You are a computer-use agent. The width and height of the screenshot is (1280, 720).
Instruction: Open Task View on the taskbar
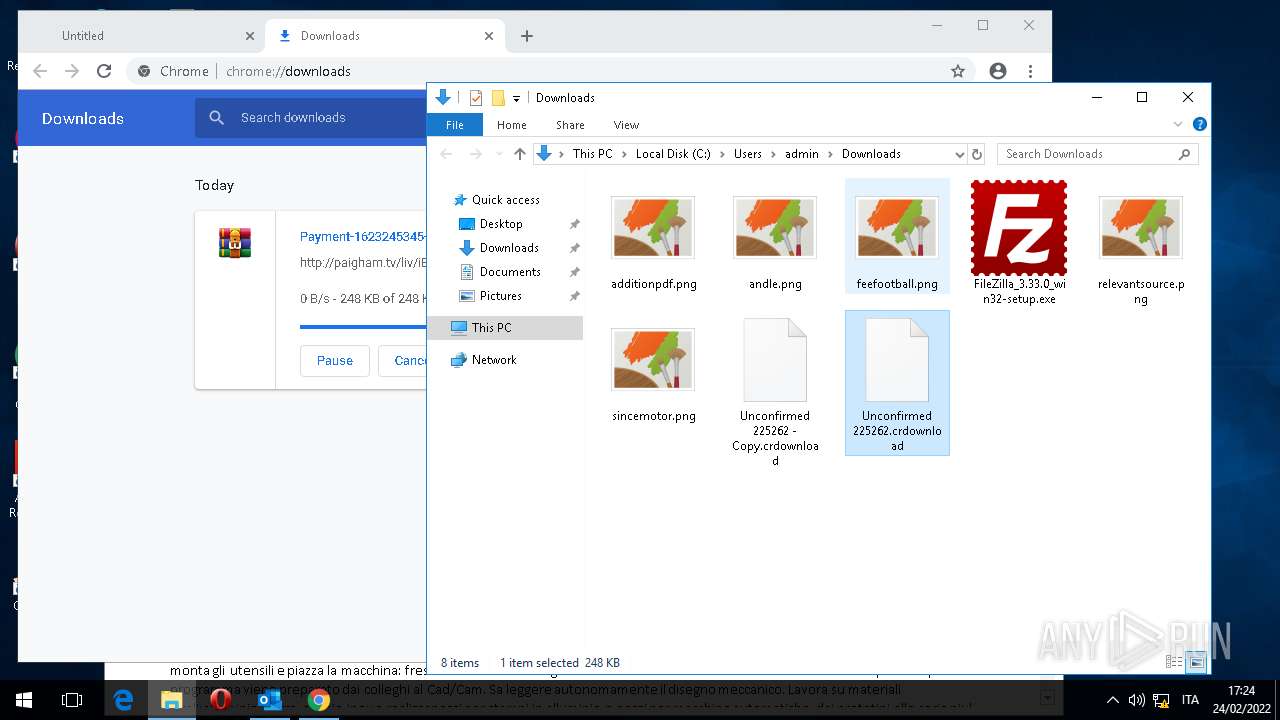coord(72,700)
